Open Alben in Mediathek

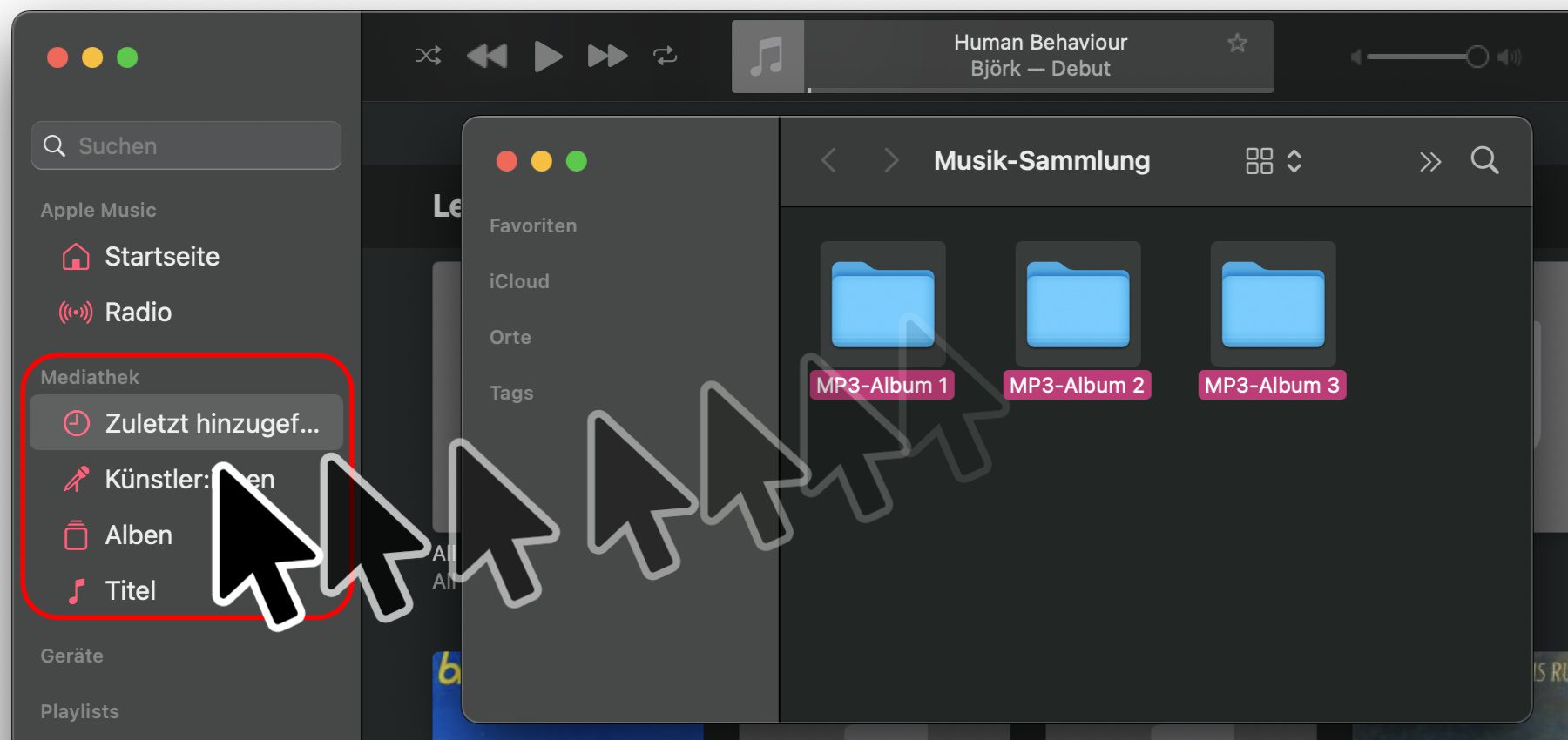(186, 535)
